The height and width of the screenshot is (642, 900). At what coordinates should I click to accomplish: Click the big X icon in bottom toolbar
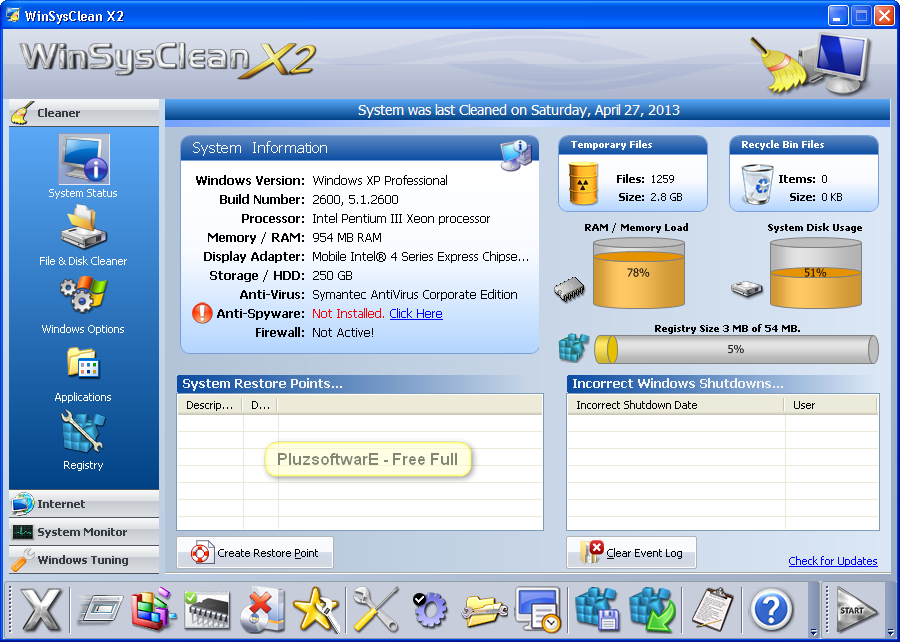pyautogui.click(x=41, y=610)
